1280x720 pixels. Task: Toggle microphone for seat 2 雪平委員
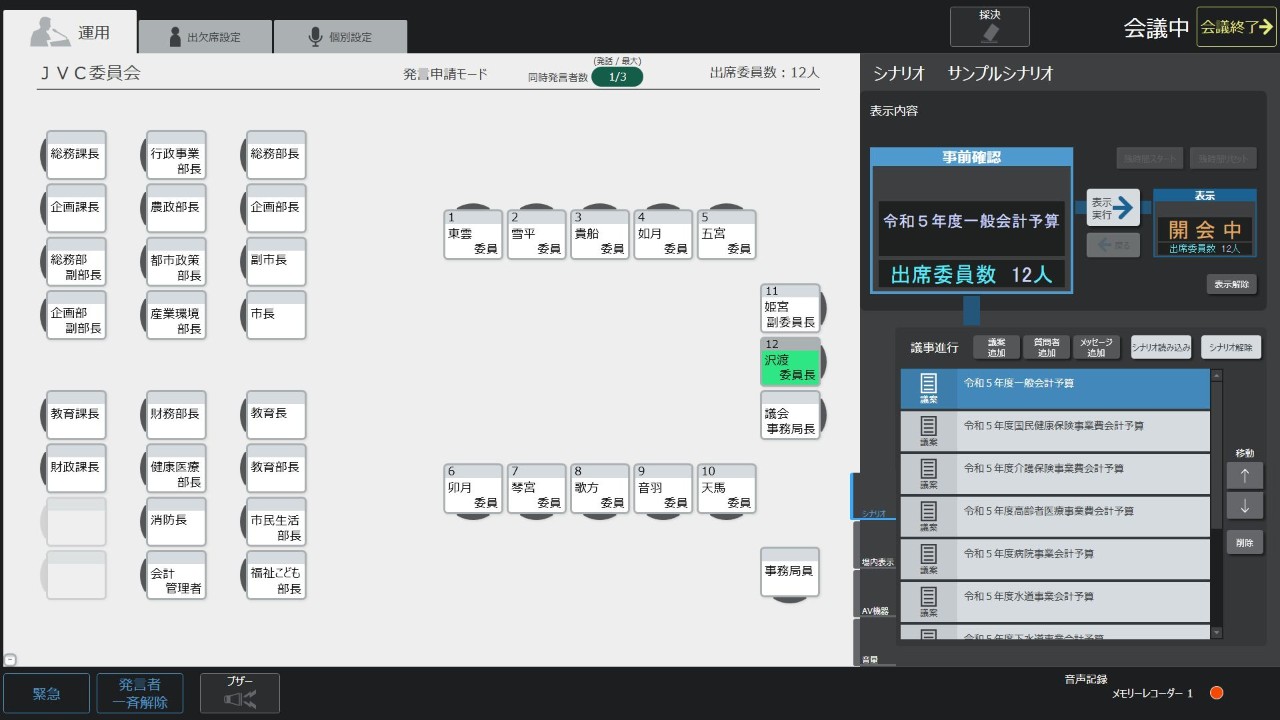point(537,234)
